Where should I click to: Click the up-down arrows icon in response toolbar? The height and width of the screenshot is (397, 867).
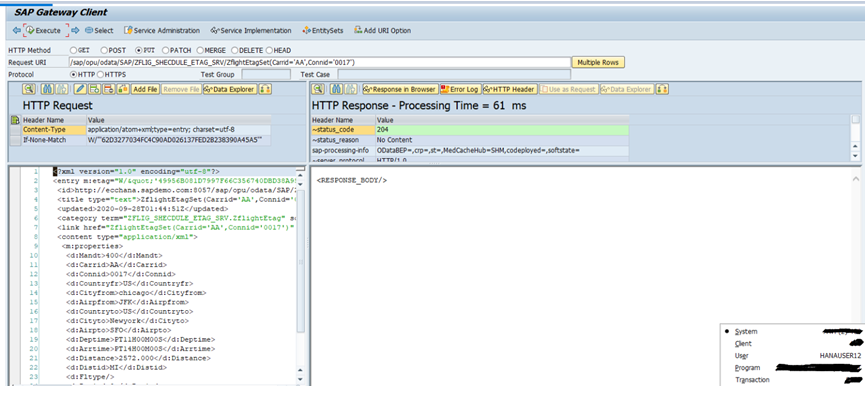662,89
